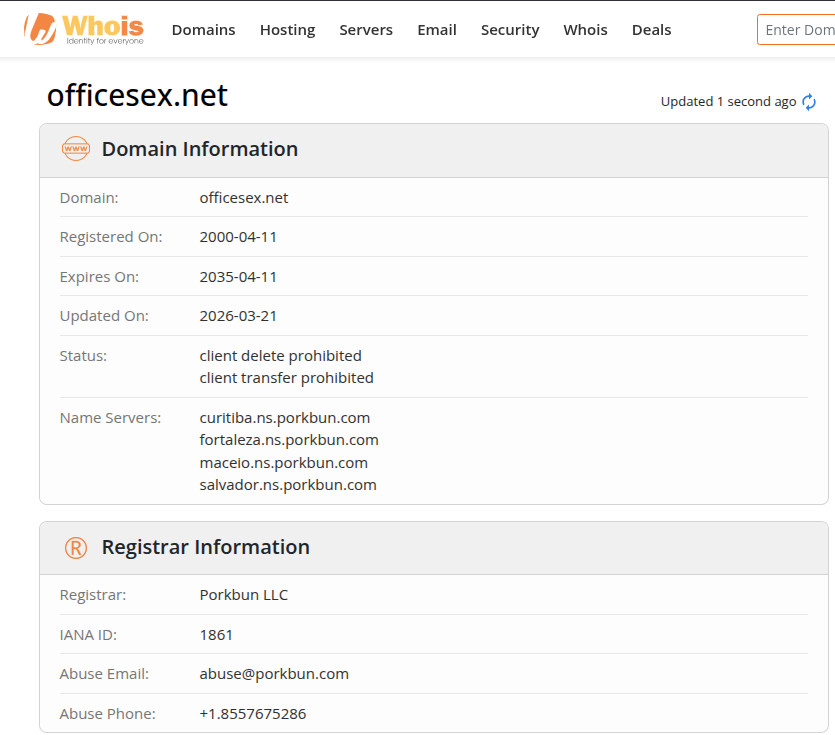
Task: Click the registered R icon in Registrar Information
Action: pos(76,547)
